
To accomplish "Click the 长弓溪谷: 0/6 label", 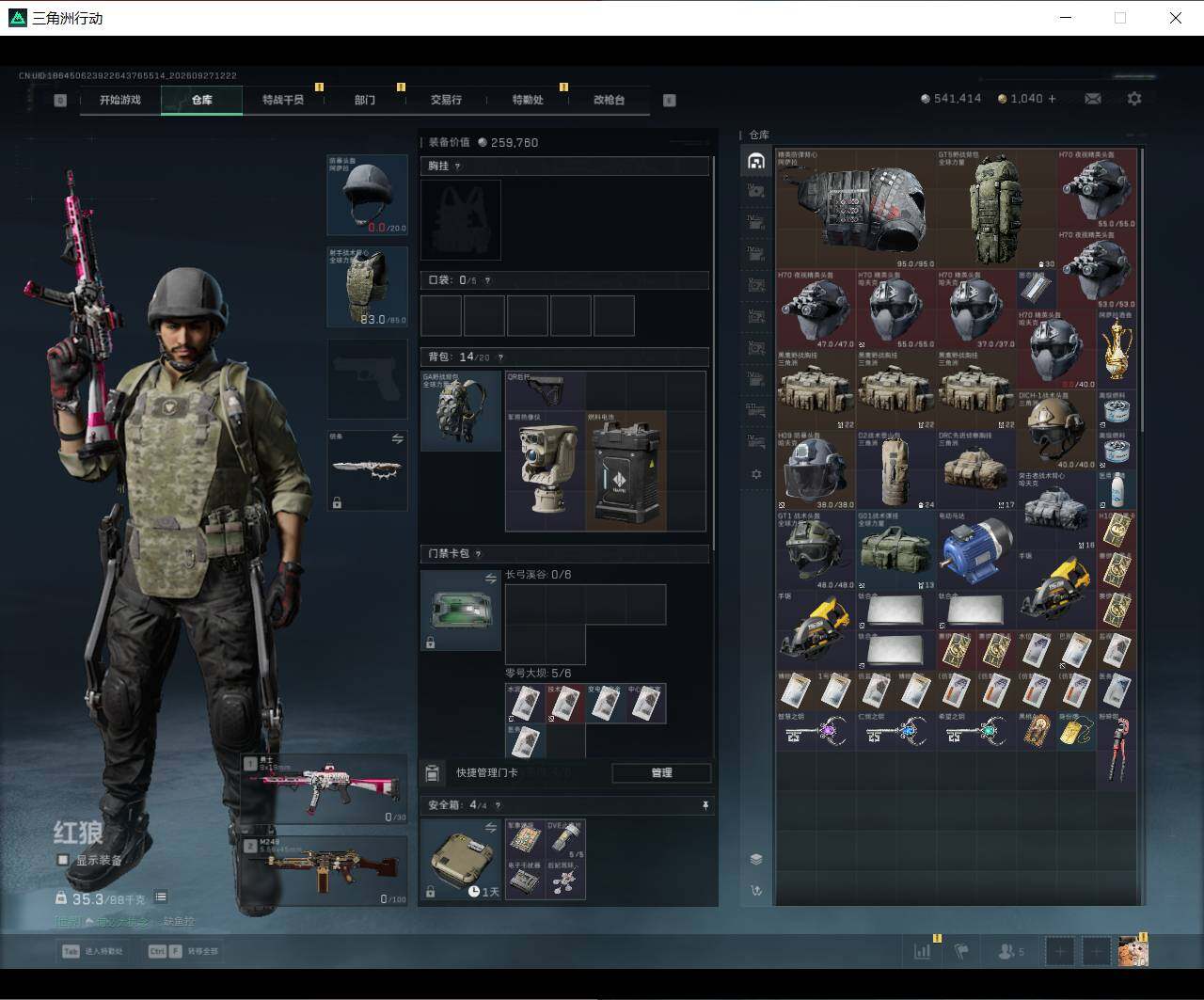I will [538, 575].
